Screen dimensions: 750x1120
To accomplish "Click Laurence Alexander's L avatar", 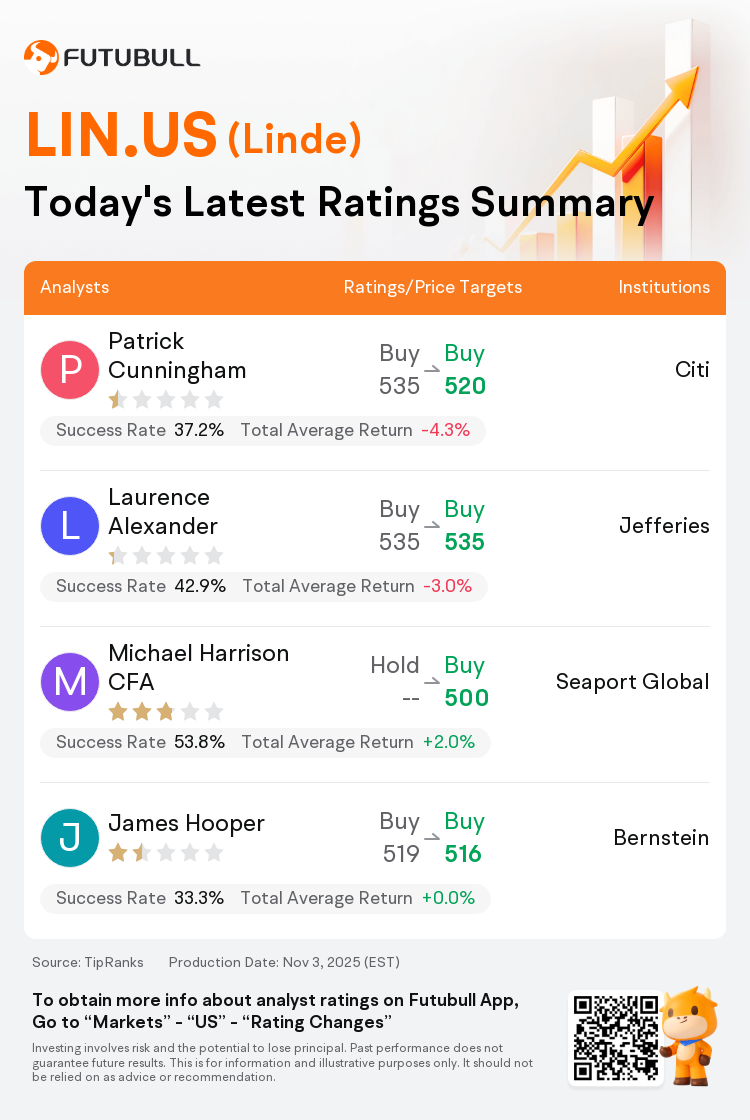I will click(x=70, y=526).
